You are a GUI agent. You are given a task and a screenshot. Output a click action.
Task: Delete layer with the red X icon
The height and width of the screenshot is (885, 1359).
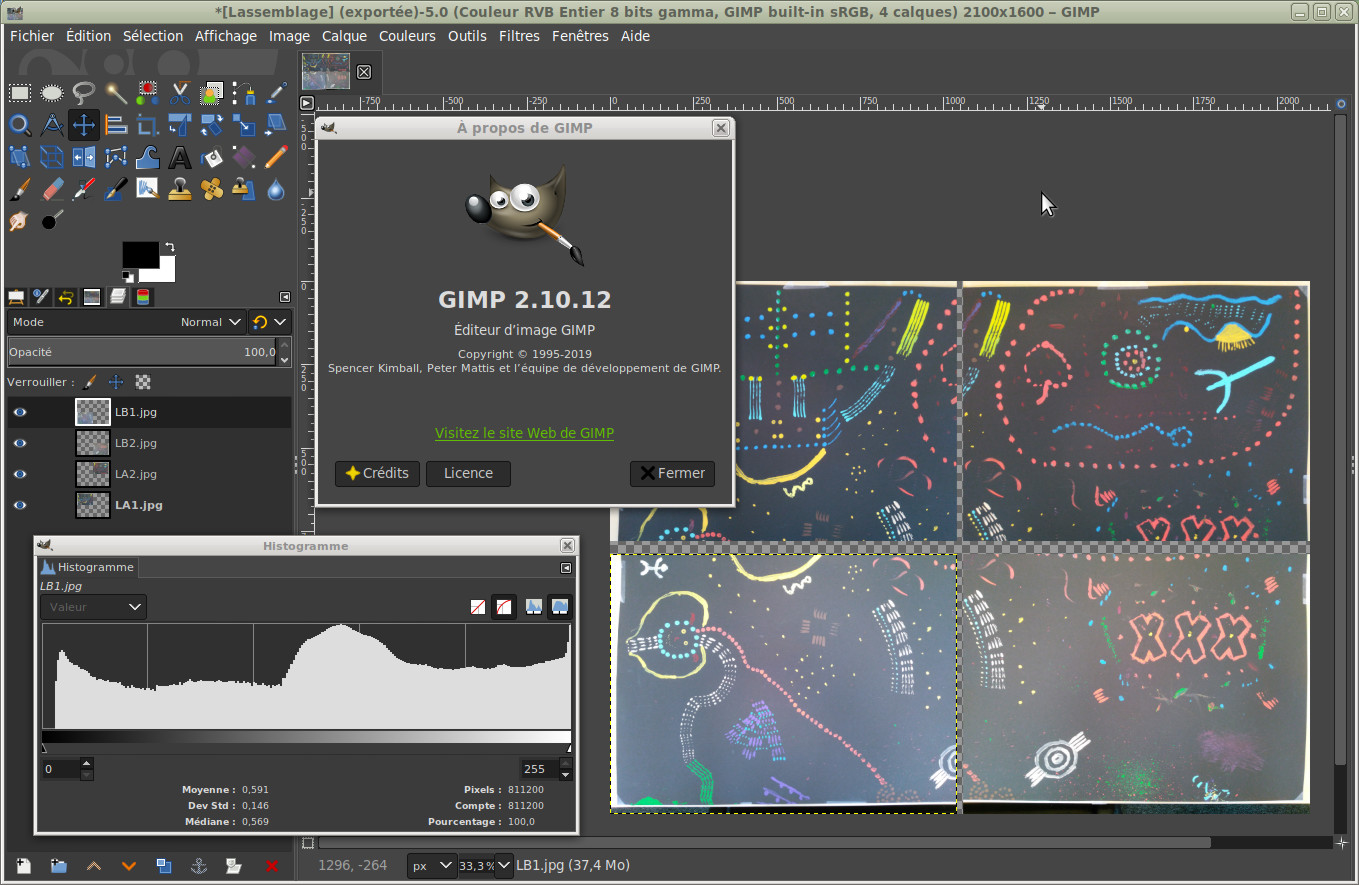271,866
